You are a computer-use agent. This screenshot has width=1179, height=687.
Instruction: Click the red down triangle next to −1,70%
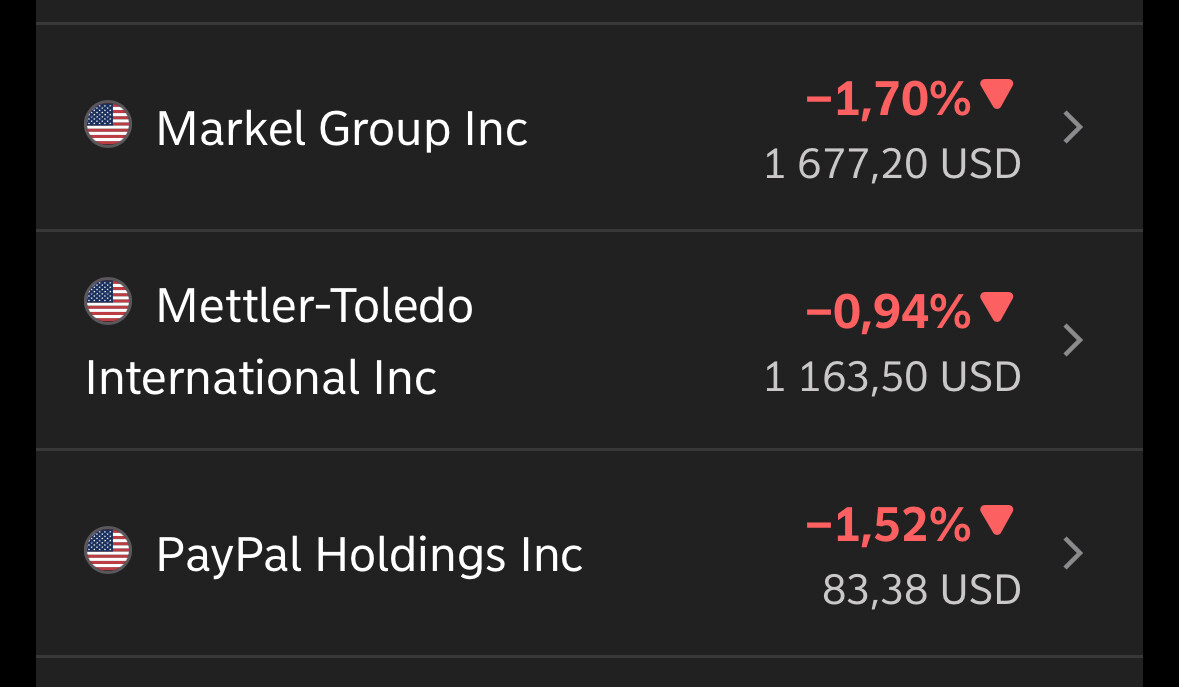coord(997,95)
